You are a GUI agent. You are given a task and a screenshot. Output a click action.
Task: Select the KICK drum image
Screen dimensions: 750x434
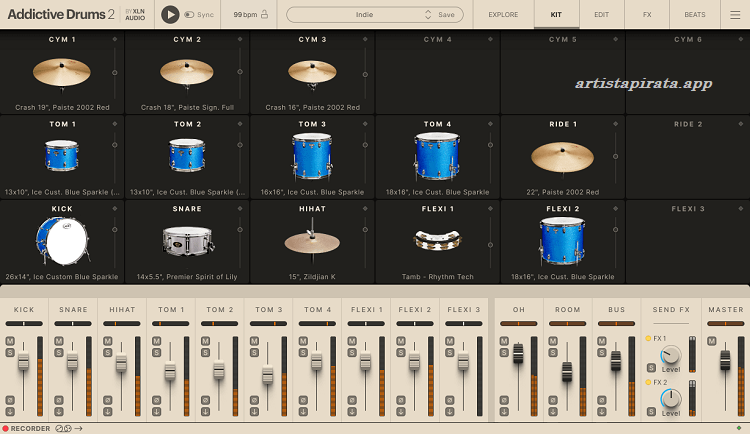(x=62, y=241)
